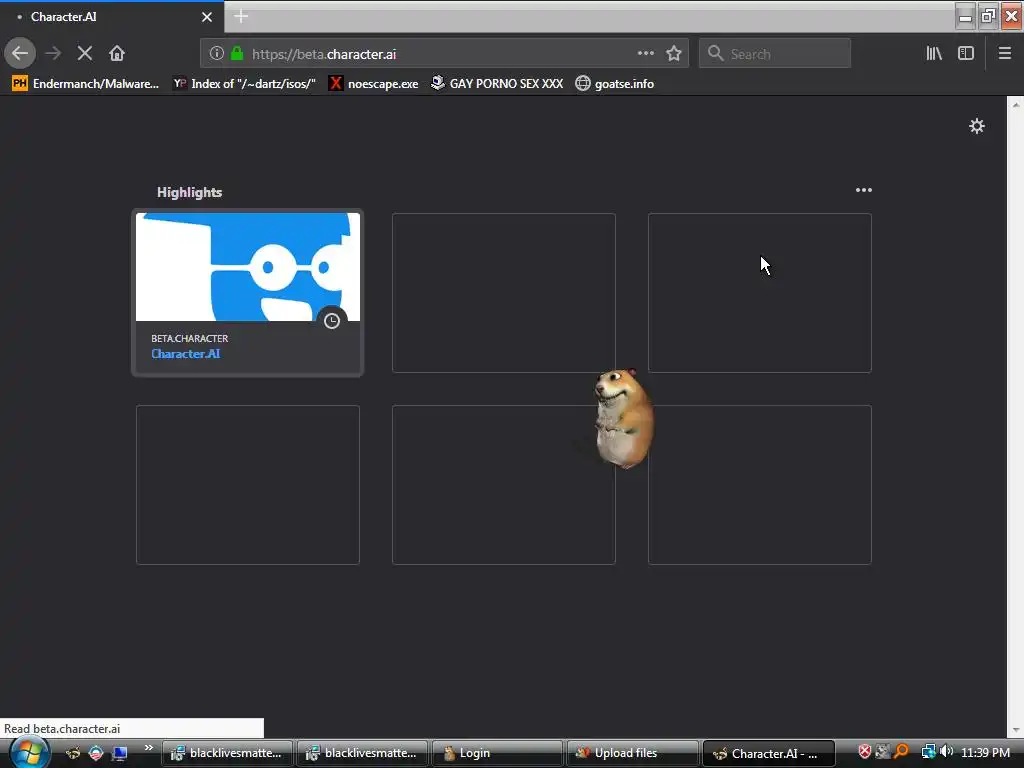Select Character.AI taskbar button
The image size is (1024, 768).
pyautogui.click(x=768, y=753)
